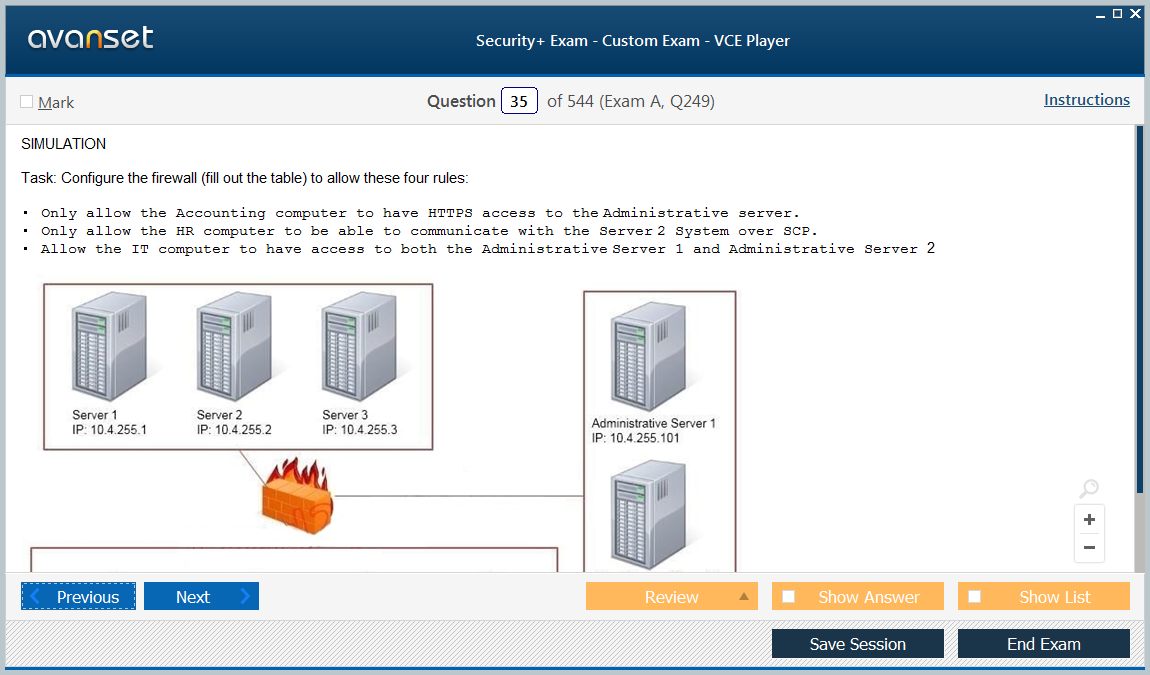Enable Show List
The image size is (1150, 675).
pyautogui.click(x=974, y=595)
